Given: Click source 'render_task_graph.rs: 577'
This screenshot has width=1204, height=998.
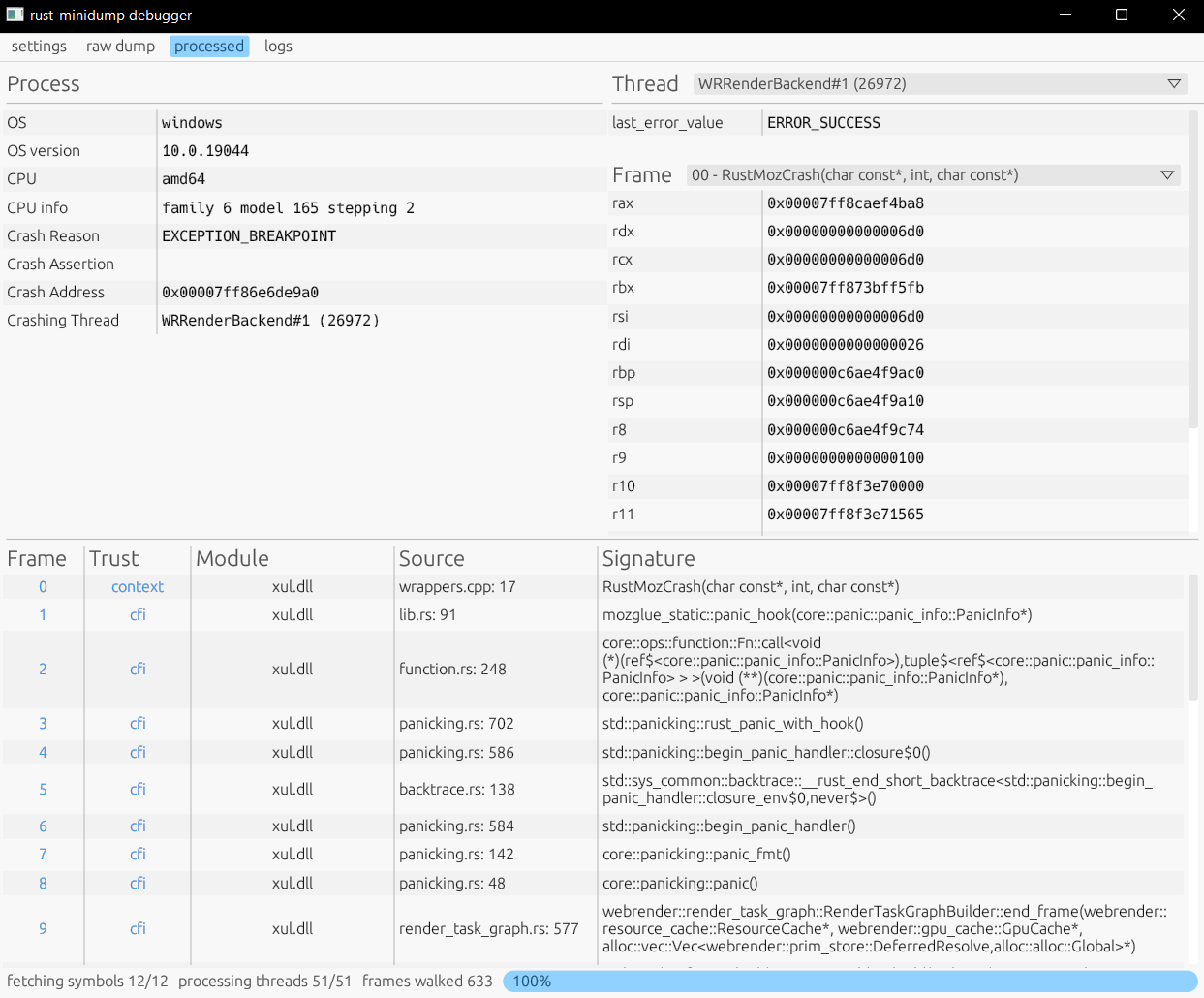Looking at the screenshot, I should coord(489,929).
